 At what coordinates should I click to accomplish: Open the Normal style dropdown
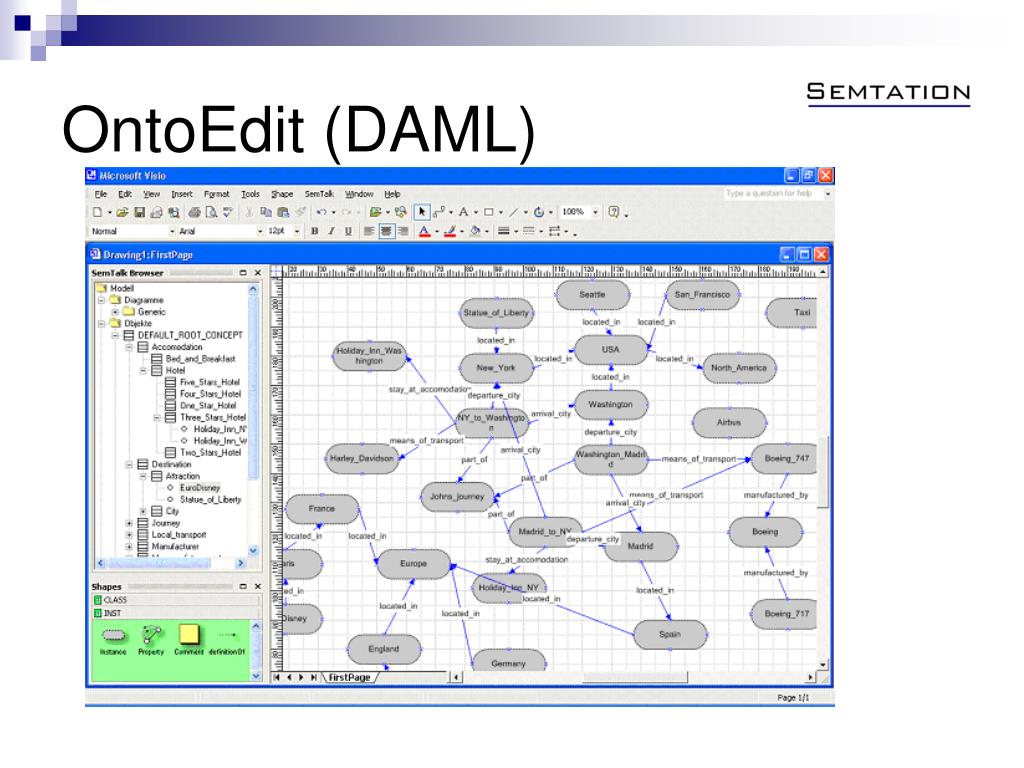pyautogui.click(x=172, y=231)
